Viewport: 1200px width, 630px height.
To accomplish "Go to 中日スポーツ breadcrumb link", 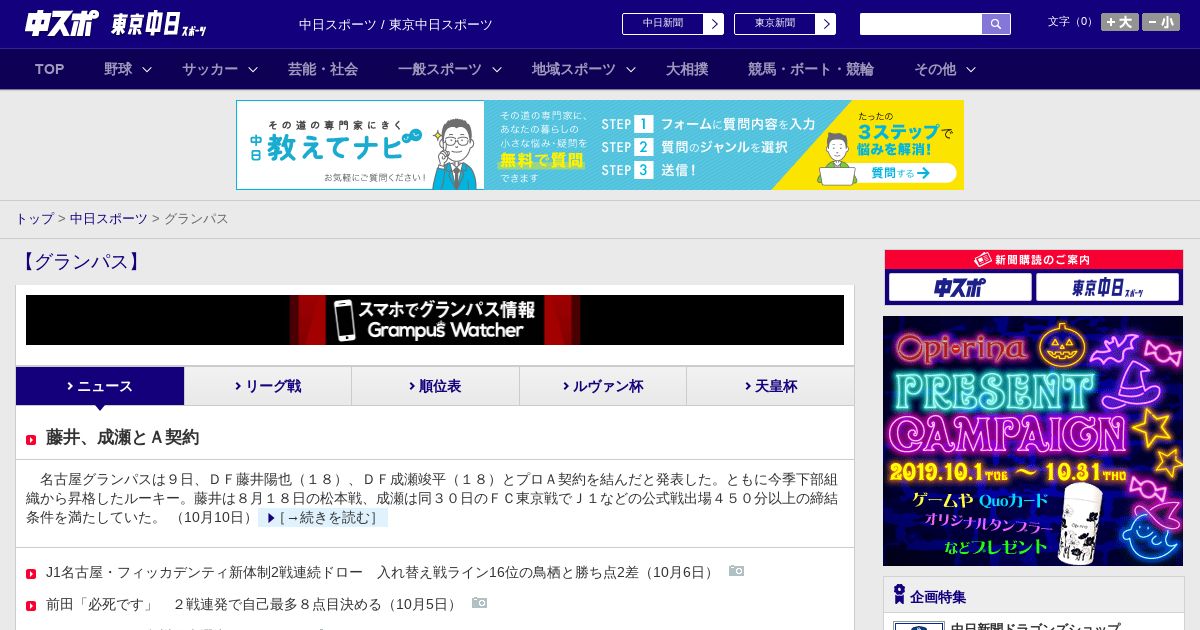I will coord(109,218).
